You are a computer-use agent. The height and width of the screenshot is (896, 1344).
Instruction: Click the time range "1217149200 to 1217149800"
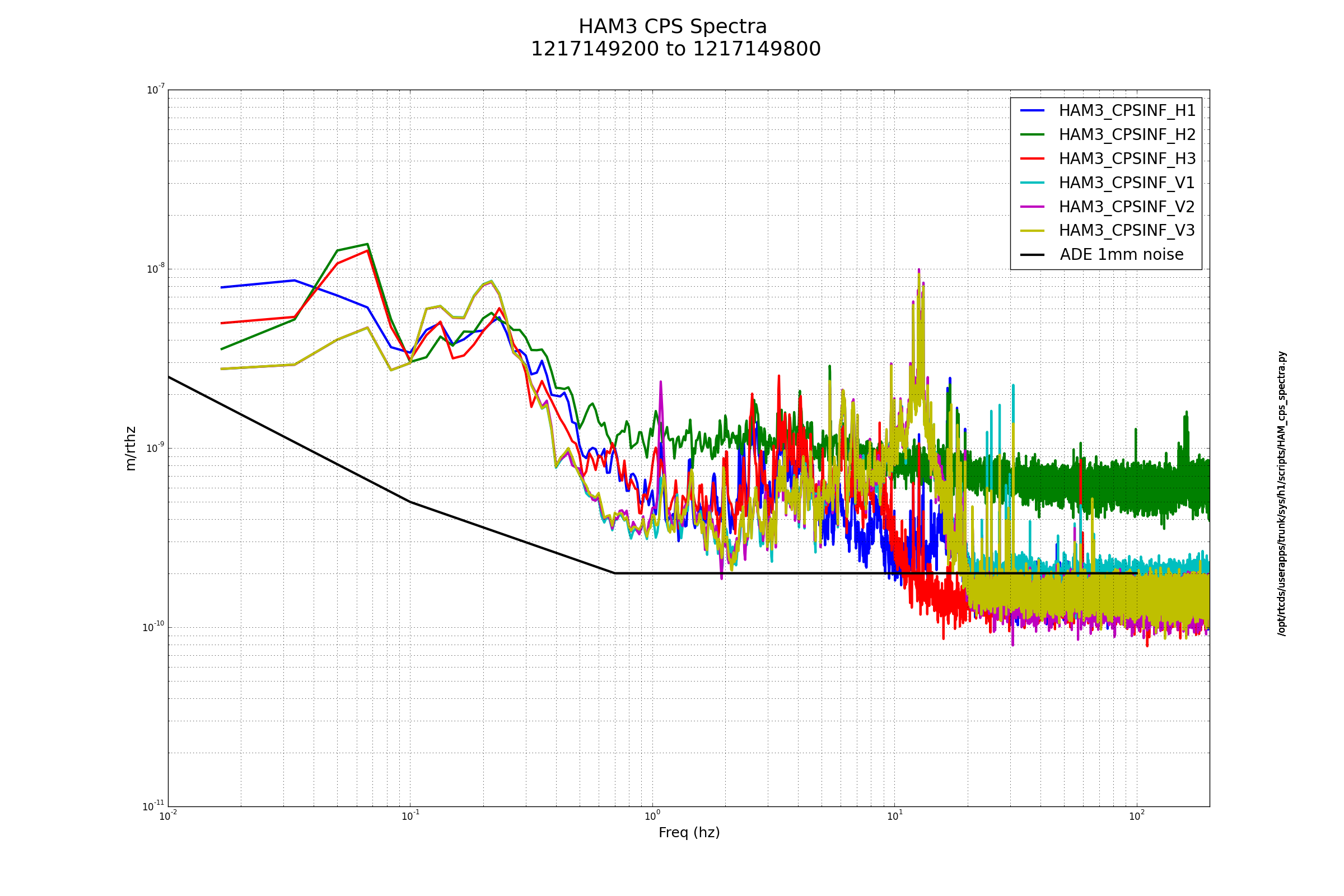pyautogui.click(x=675, y=49)
